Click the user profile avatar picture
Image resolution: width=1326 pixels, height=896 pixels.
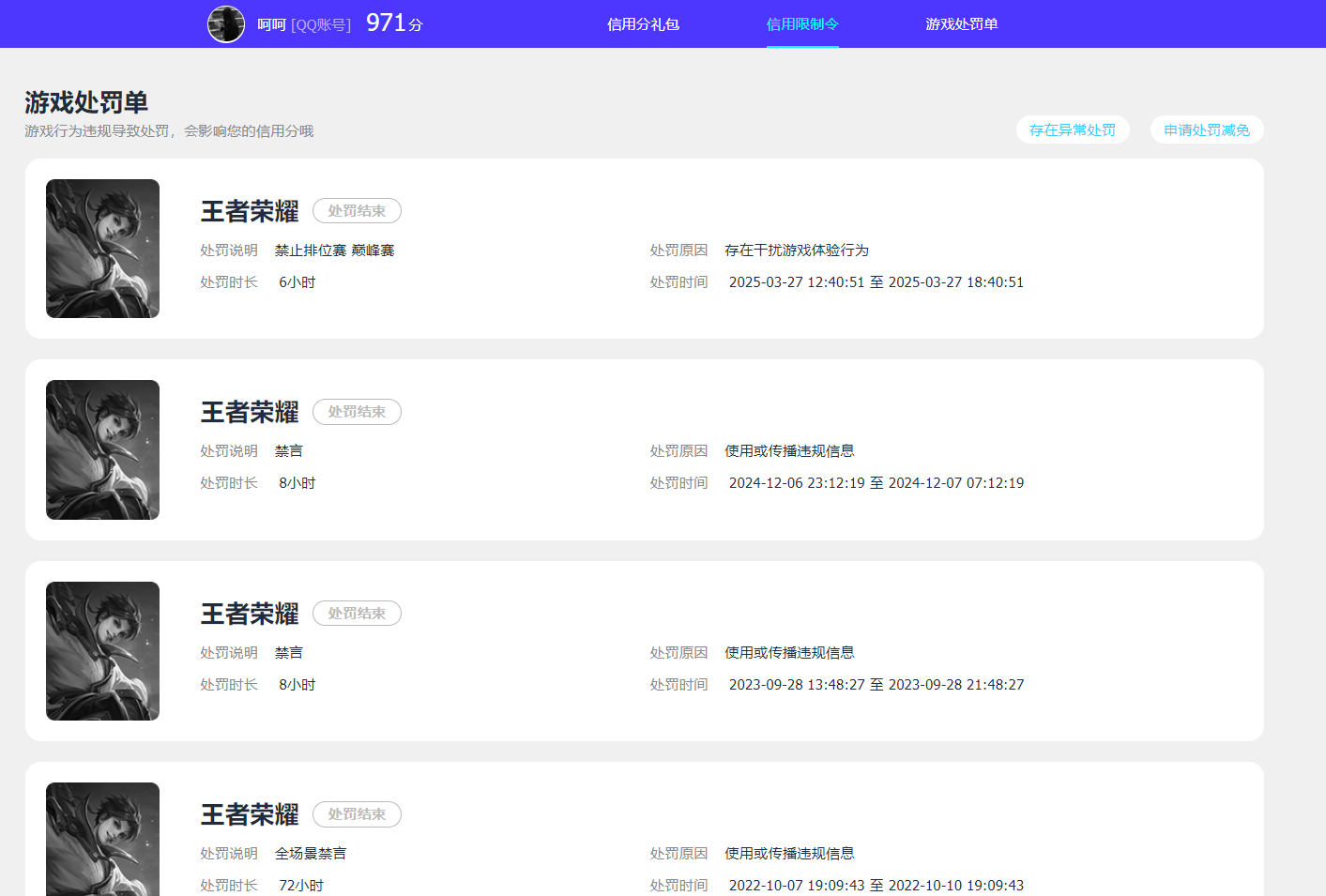click(x=226, y=23)
